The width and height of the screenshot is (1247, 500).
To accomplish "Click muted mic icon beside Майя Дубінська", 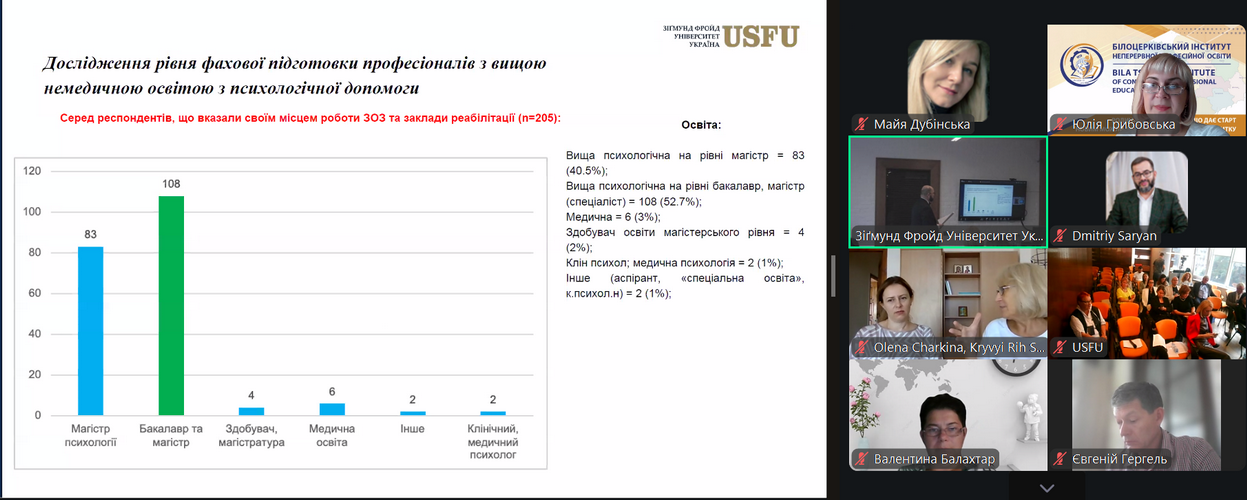I will pyautogui.click(x=861, y=125).
